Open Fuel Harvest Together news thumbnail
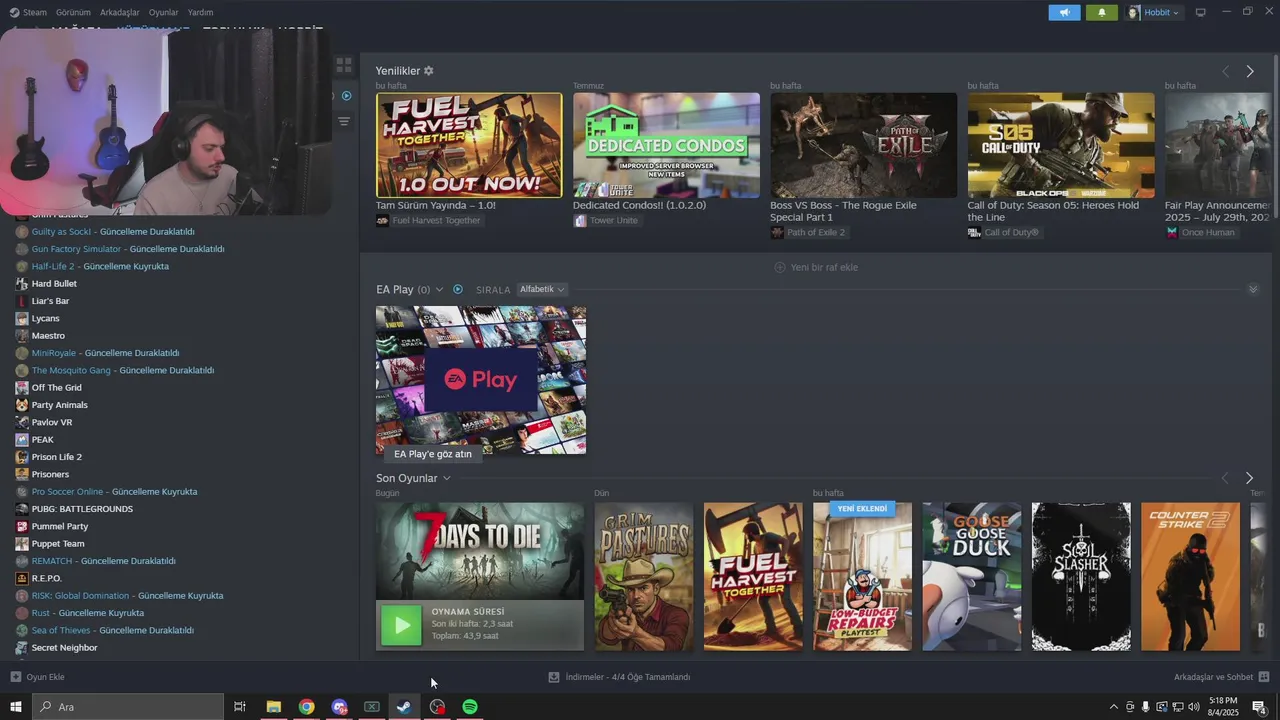Viewport: 1280px width, 720px height. pos(469,145)
